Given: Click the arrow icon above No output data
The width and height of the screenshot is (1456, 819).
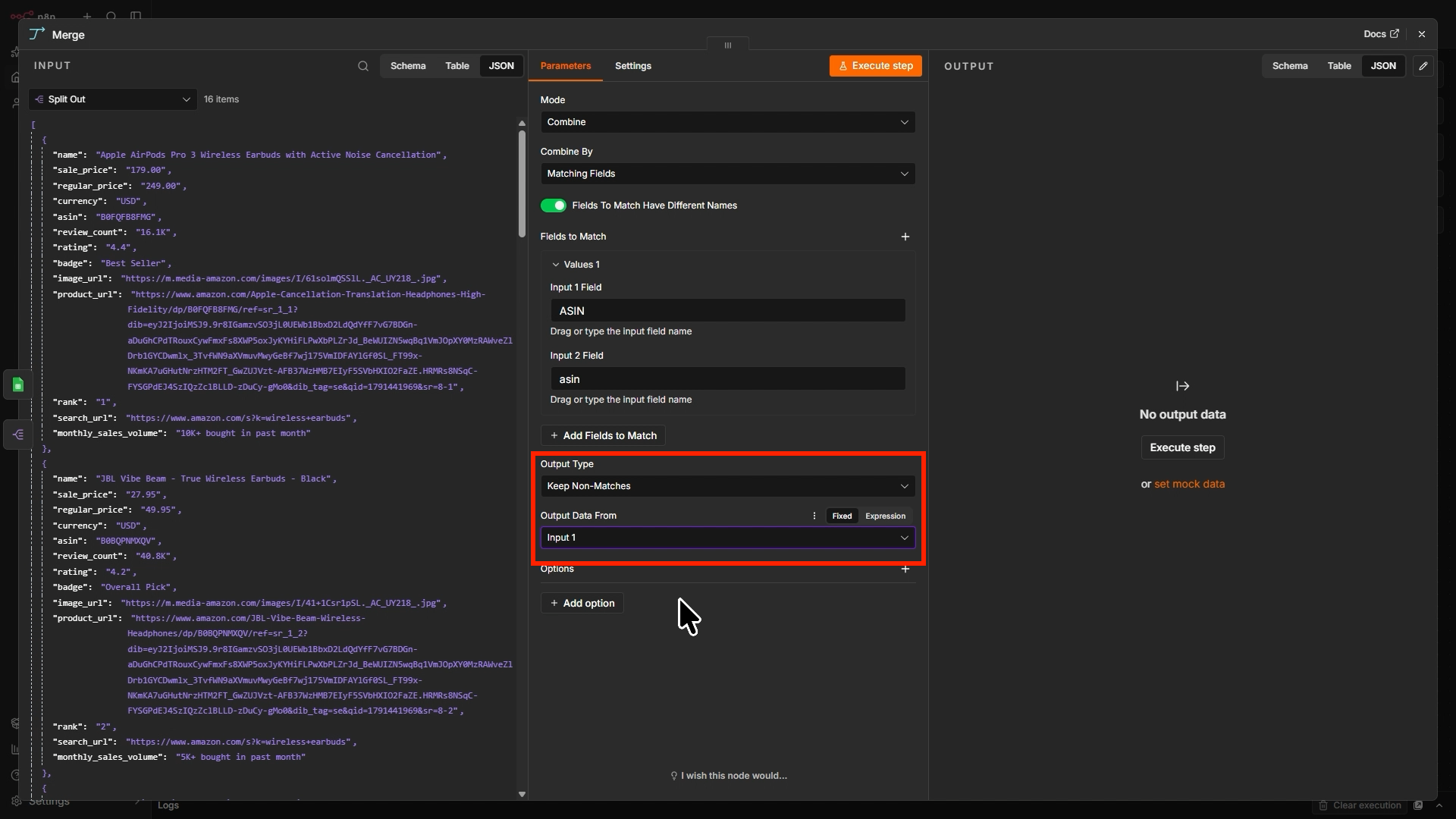Looking at the screenshot, I should tap(1182, 386).
